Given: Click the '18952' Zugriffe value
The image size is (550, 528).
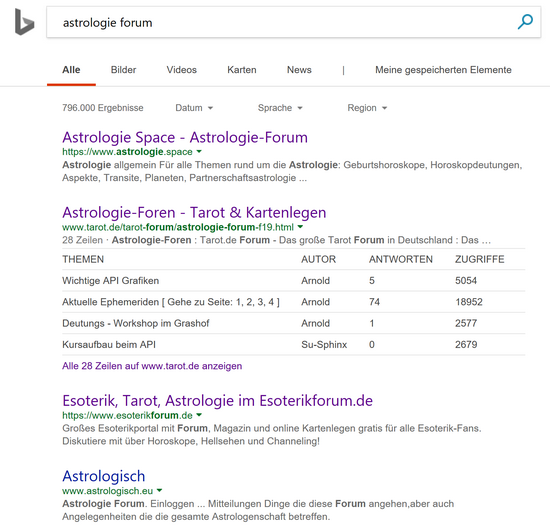Looking at the screenshot, I should point(469,302).
